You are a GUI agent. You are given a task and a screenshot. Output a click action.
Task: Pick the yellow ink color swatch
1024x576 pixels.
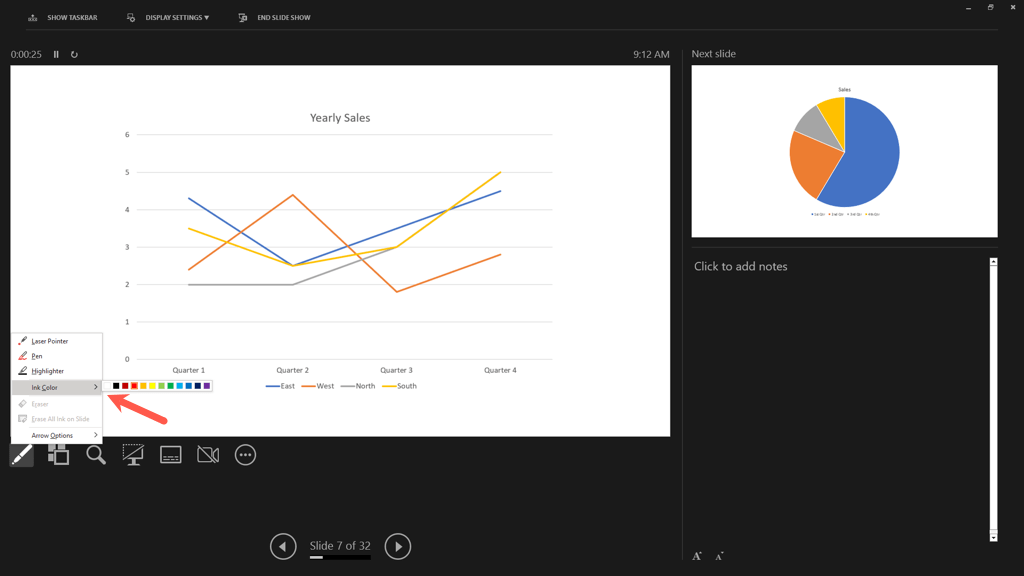coord(152,386)
